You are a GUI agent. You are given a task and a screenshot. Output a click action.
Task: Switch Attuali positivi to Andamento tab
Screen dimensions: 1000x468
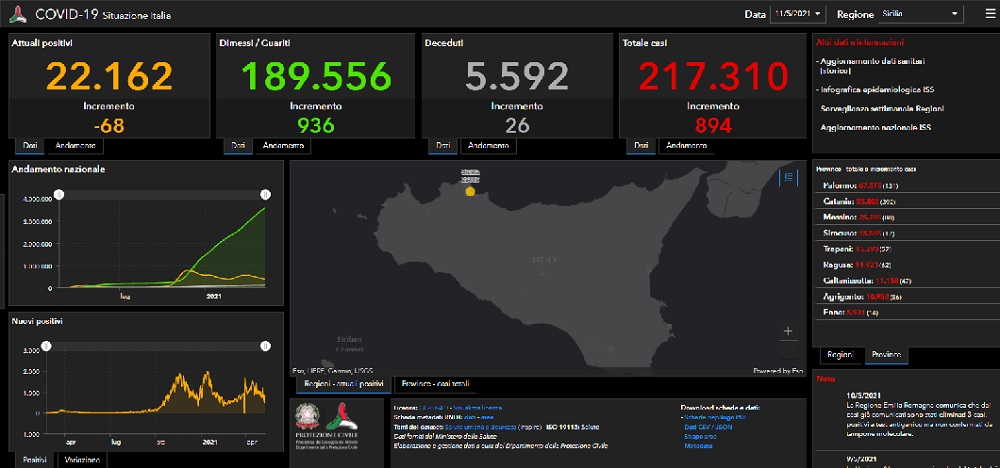[77, 146]
